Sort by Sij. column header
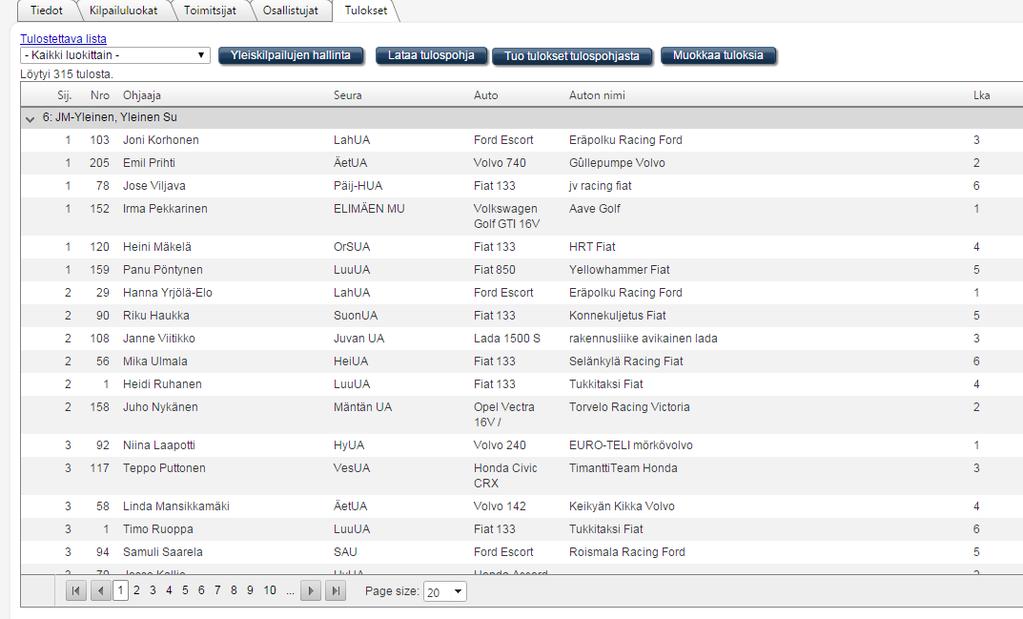The width and height of the screenshot is (1023, 619). pyautogui.click(x=64, y=95)
